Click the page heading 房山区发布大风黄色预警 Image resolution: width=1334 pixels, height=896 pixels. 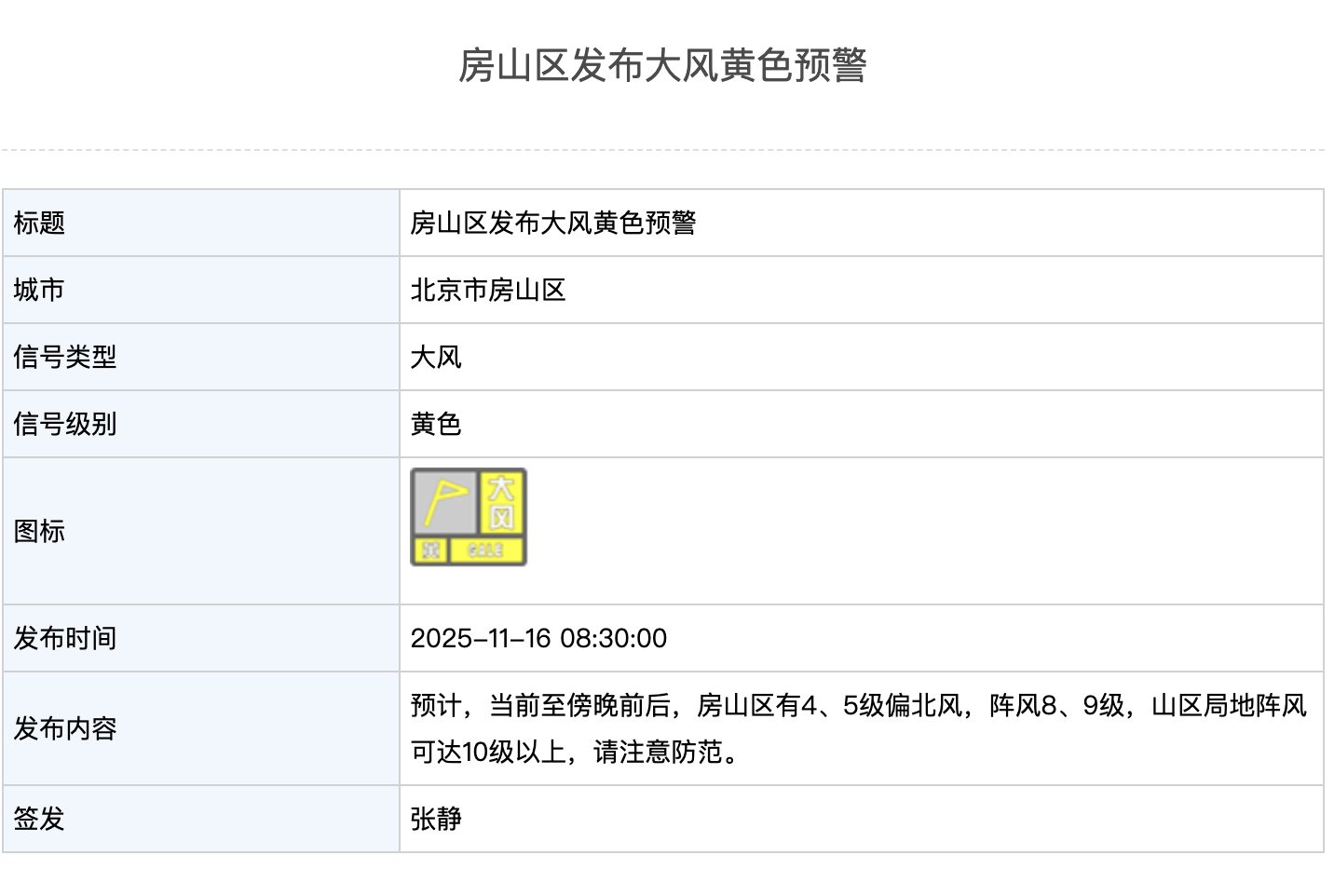(x=662, y=66)
